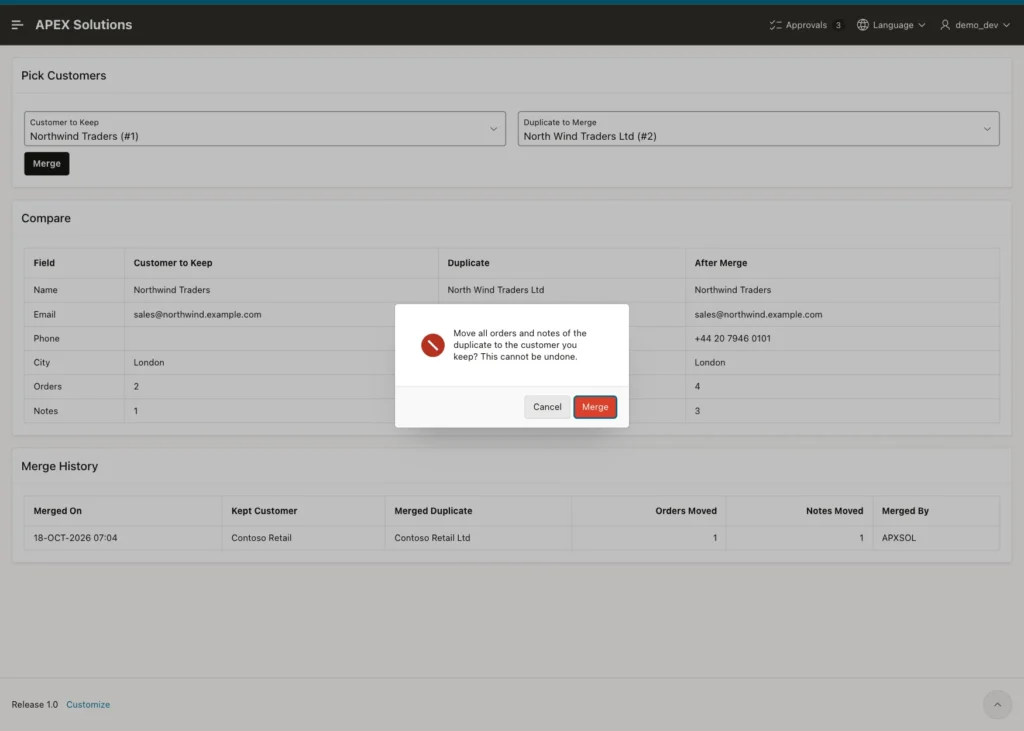
Task: Click Cancel in the confirmation dialog
Action: [547, 407]
